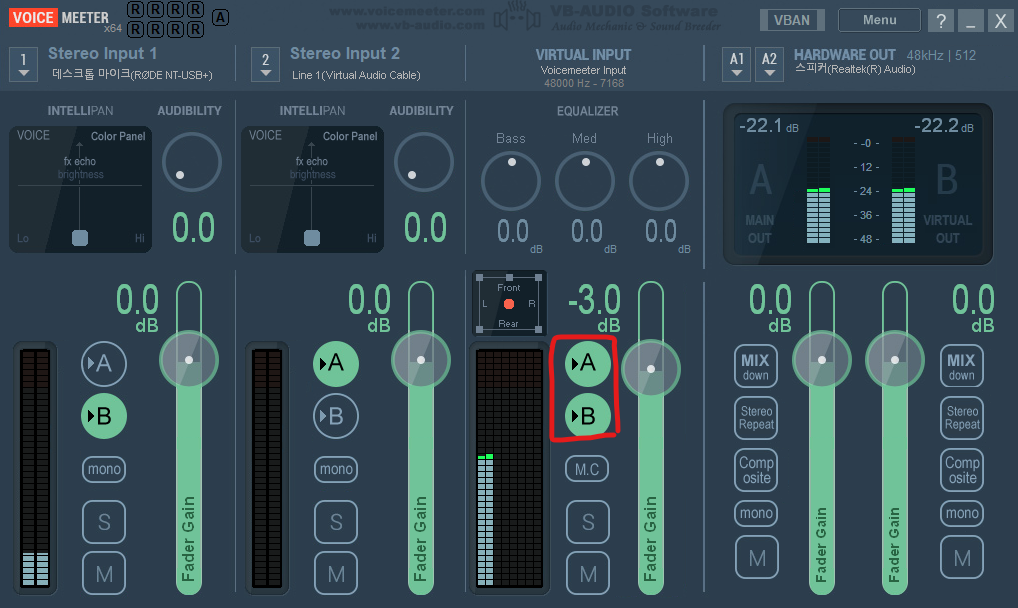Click the bus A 0.0 dB gain value

click(x=771, y=307)
